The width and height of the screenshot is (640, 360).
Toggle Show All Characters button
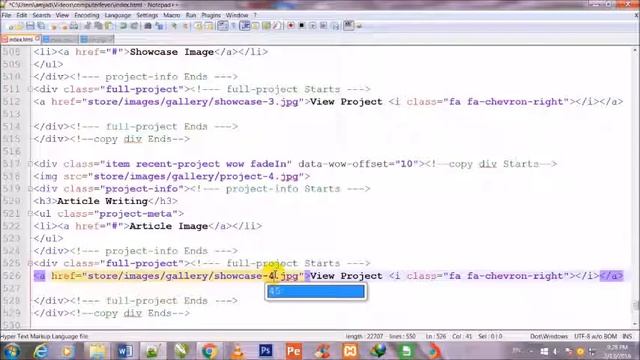[x=233, y=26]
